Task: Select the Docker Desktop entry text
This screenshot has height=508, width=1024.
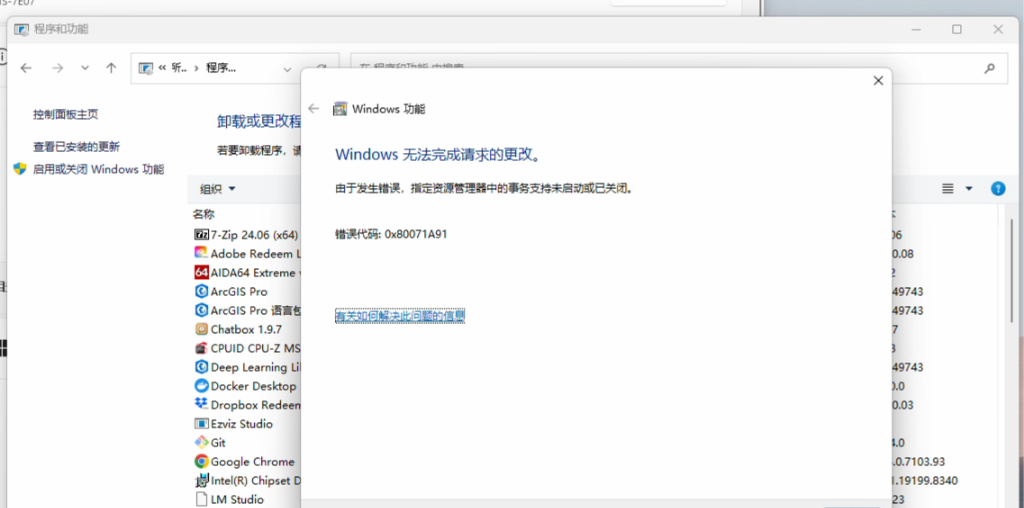Action: [253, 386]
